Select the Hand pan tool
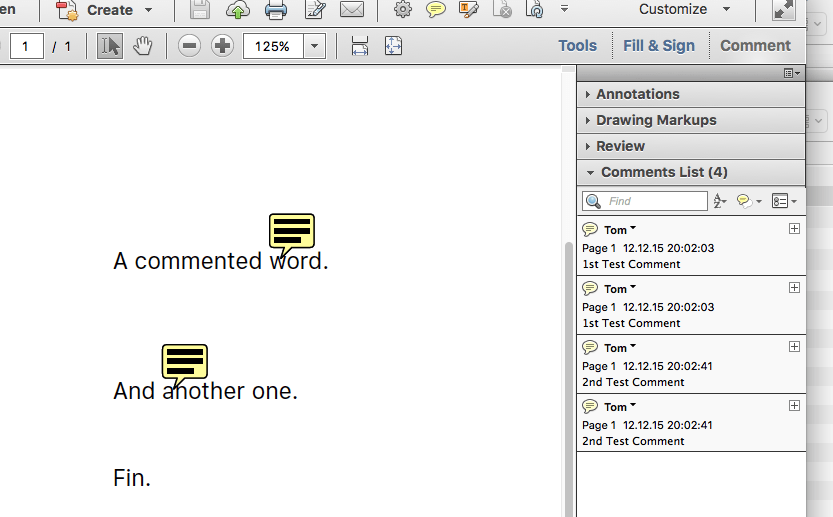Screen dimensions: 833x517 coord(142,46)
